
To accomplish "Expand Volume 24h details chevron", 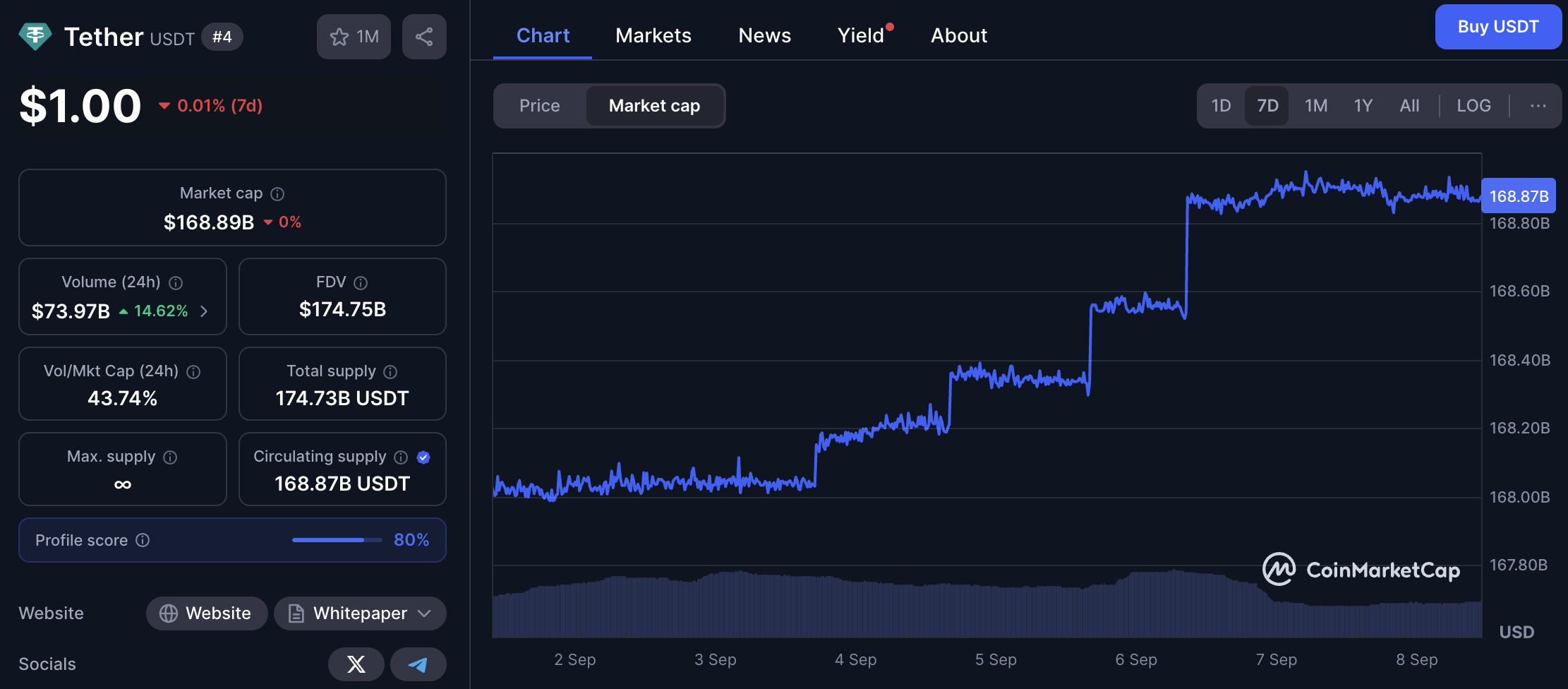I will click(x=204, y=311).
